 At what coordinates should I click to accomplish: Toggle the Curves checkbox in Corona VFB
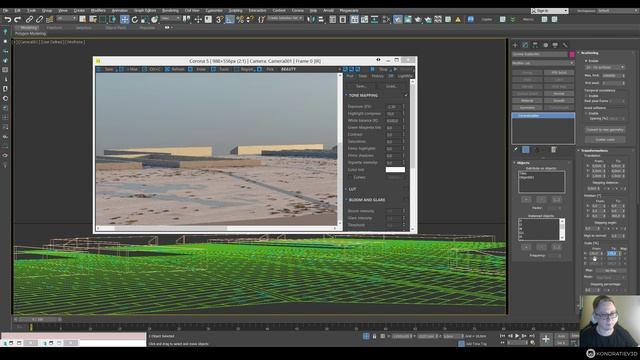[351, 178]
